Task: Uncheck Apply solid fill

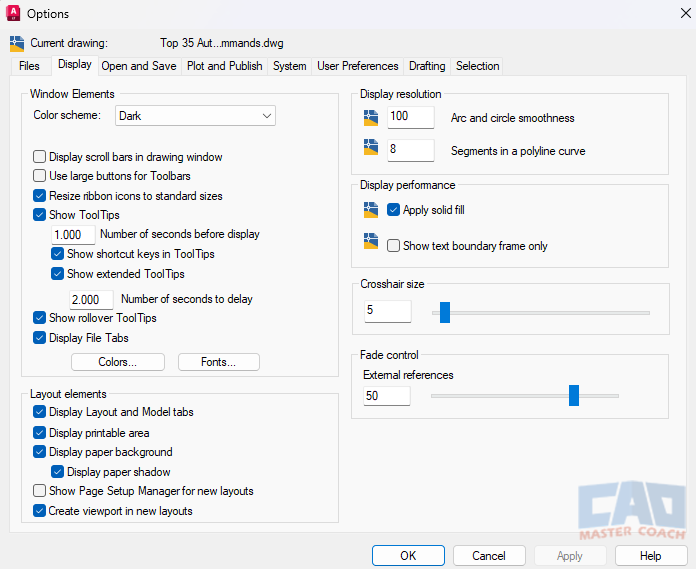Action: (393, 209)
